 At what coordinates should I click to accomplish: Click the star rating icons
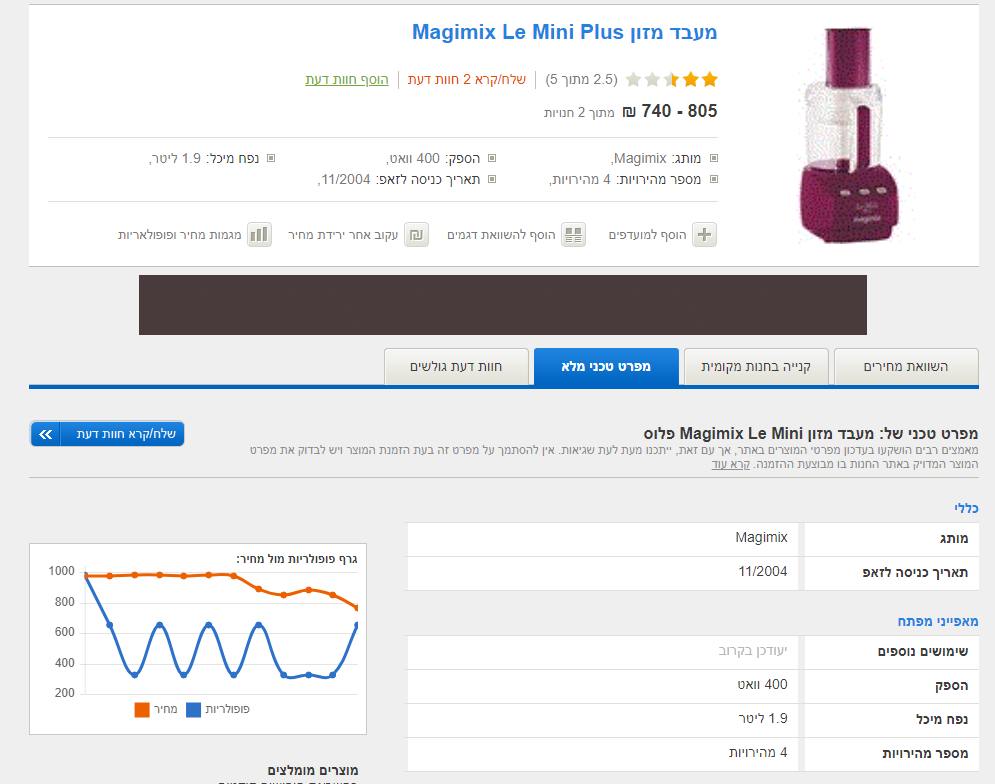point(671,79)
